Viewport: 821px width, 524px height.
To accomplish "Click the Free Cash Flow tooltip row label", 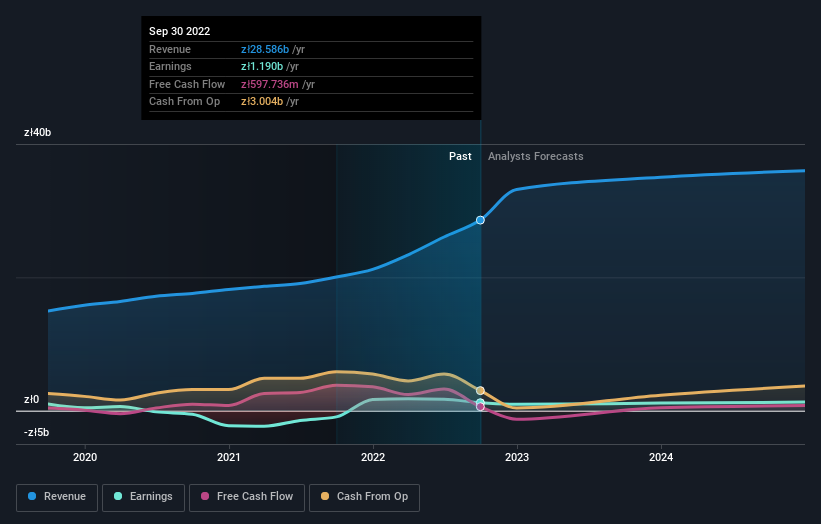I will pyautogui.click(x=187, y=84).
